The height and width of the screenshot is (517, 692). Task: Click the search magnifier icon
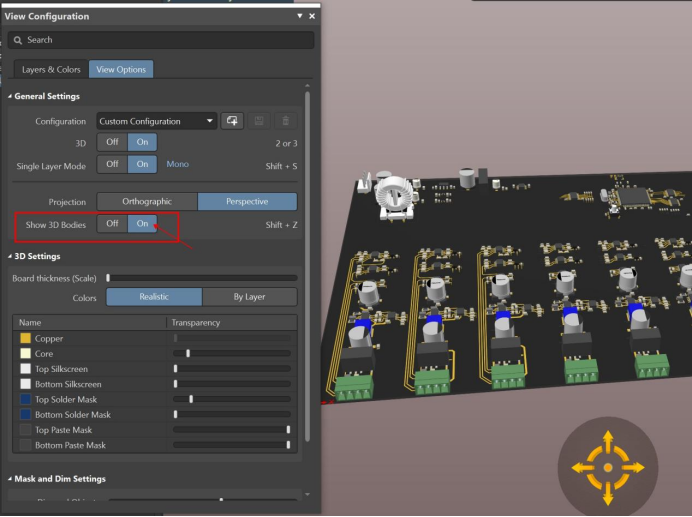point(17,40)
